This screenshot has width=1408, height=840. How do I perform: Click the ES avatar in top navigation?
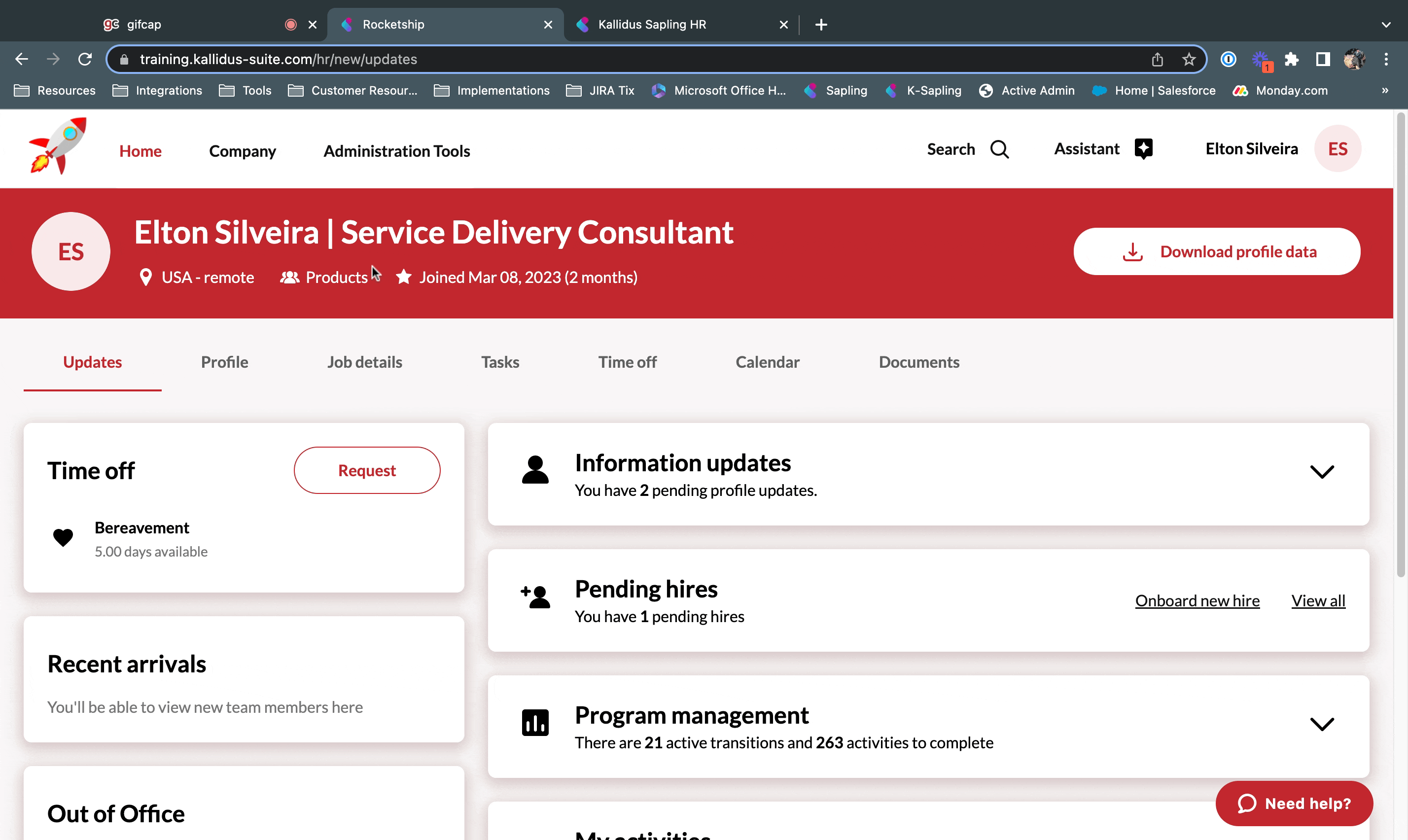1338,149
